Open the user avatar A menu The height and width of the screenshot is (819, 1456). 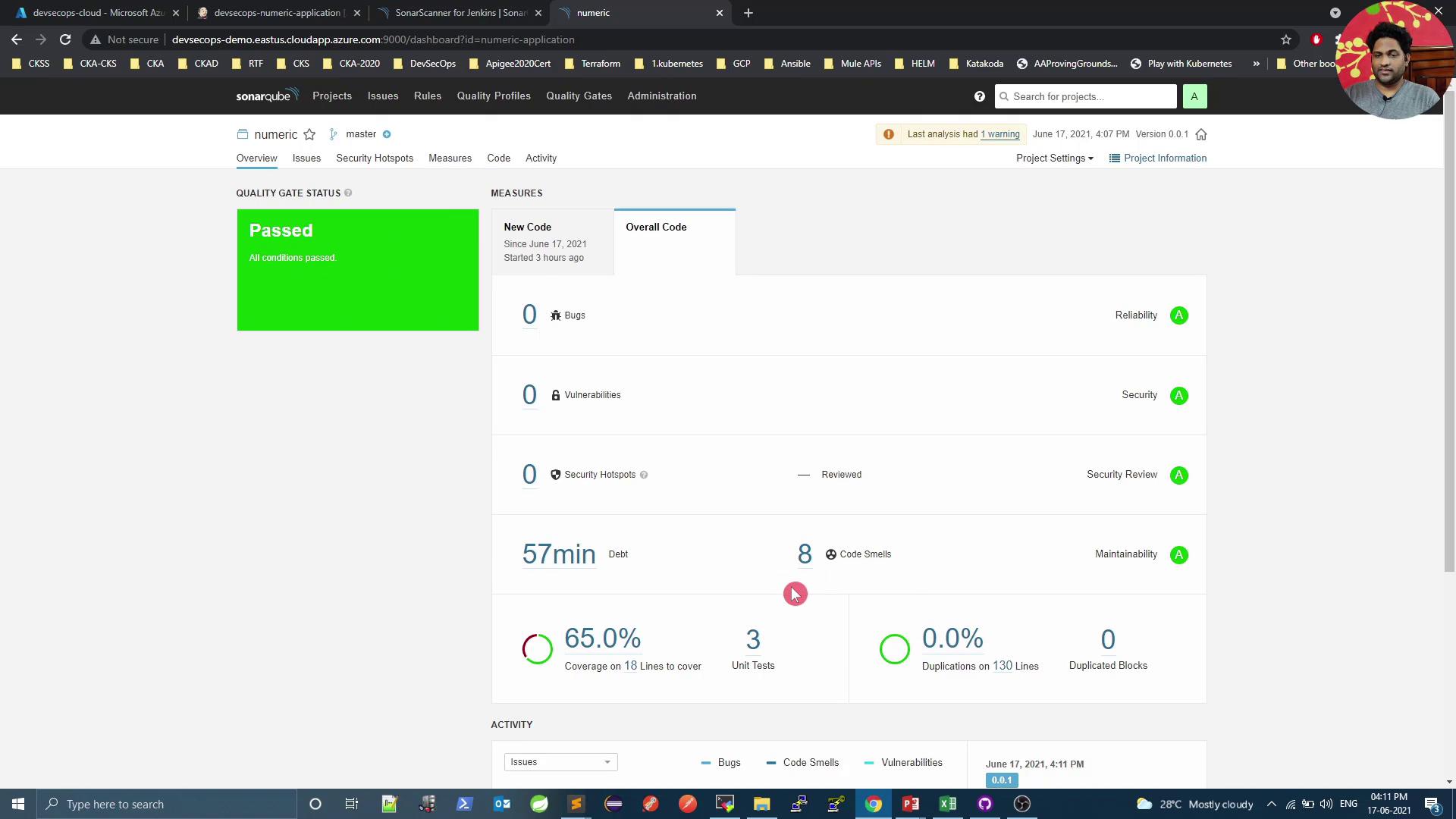click(1194, 96)
